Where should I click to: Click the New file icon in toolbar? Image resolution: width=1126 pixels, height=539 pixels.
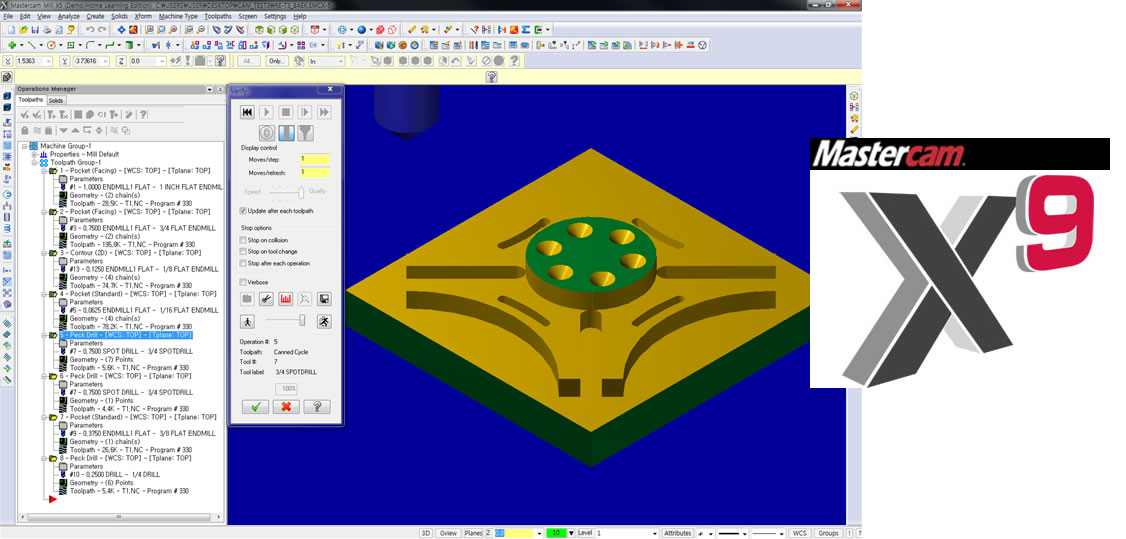[11, 30]
